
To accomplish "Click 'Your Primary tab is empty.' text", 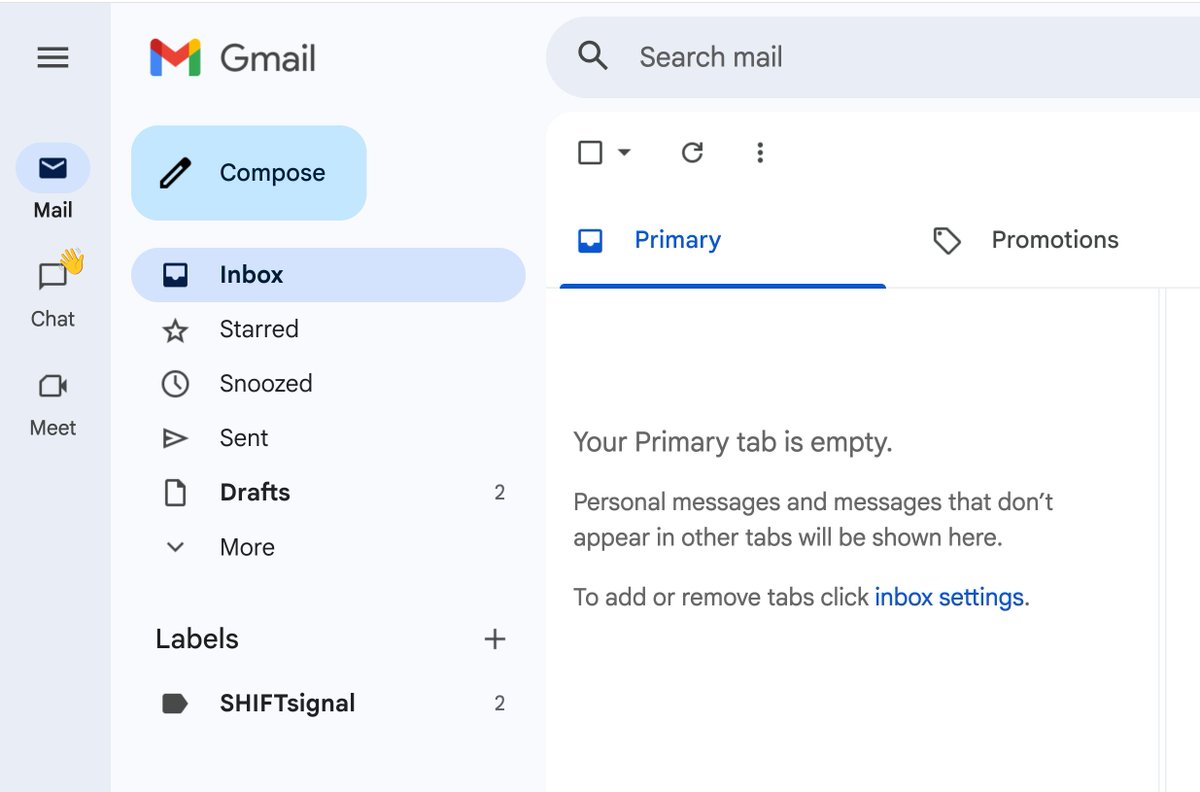I will 732,442.
